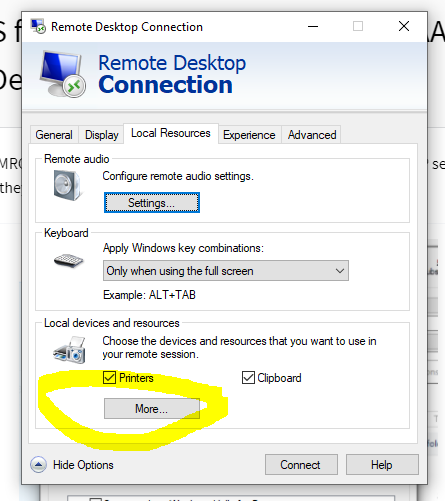Expand dropdown using its chevron arrow
Screen dimensions: 445x501
coord(340,271)
